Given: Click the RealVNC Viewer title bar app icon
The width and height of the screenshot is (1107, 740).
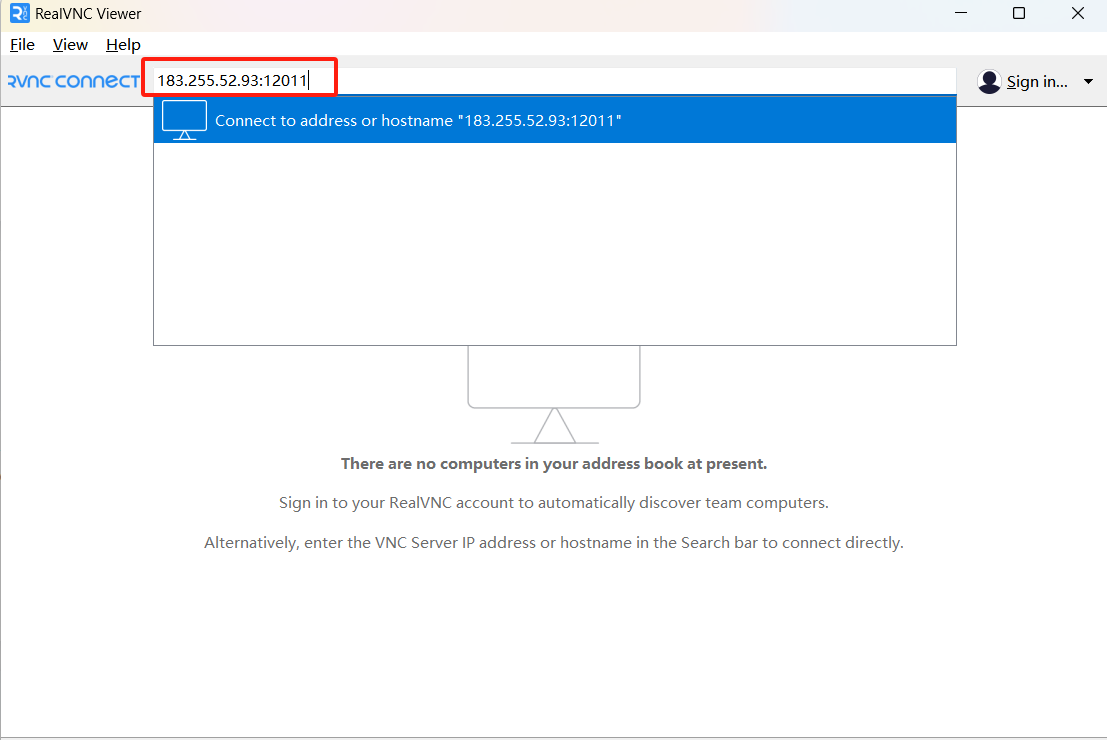Looking at the screenshot, I should [20, 13].
